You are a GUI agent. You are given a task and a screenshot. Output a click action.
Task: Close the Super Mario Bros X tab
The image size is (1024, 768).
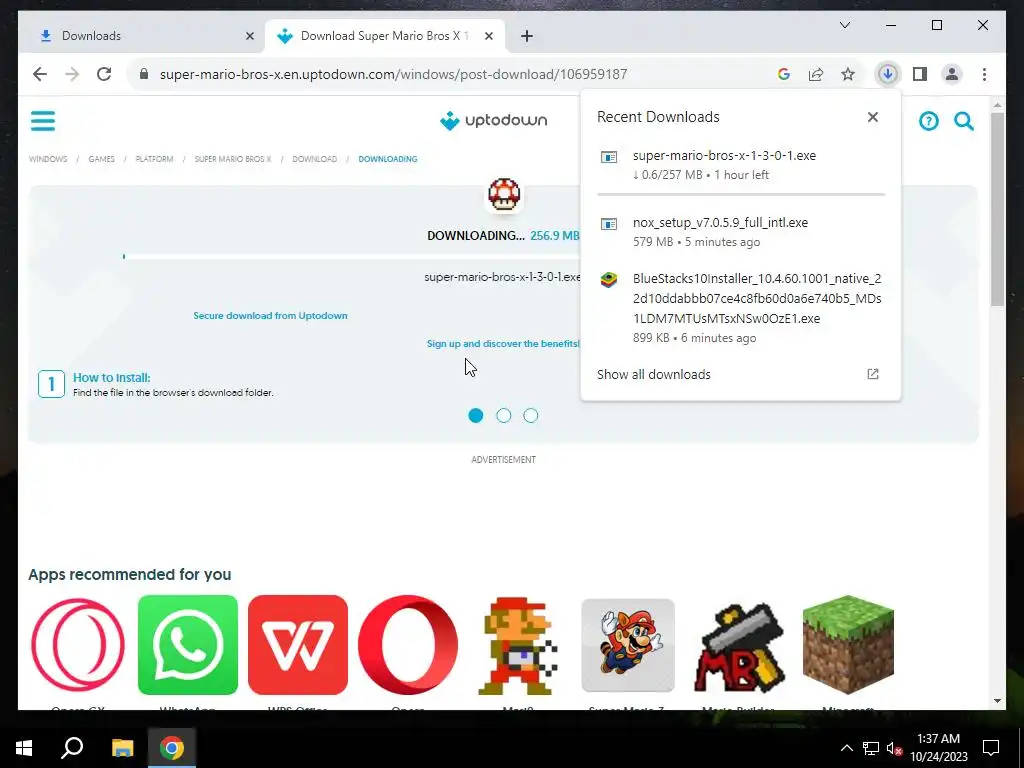point(488,36)
